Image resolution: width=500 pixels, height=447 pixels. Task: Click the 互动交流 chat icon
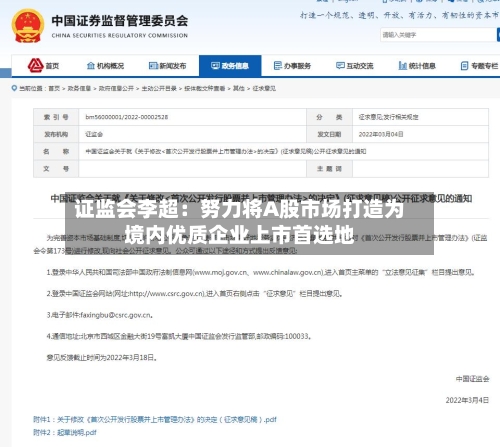pyautogui.click(x=340, y=66)
